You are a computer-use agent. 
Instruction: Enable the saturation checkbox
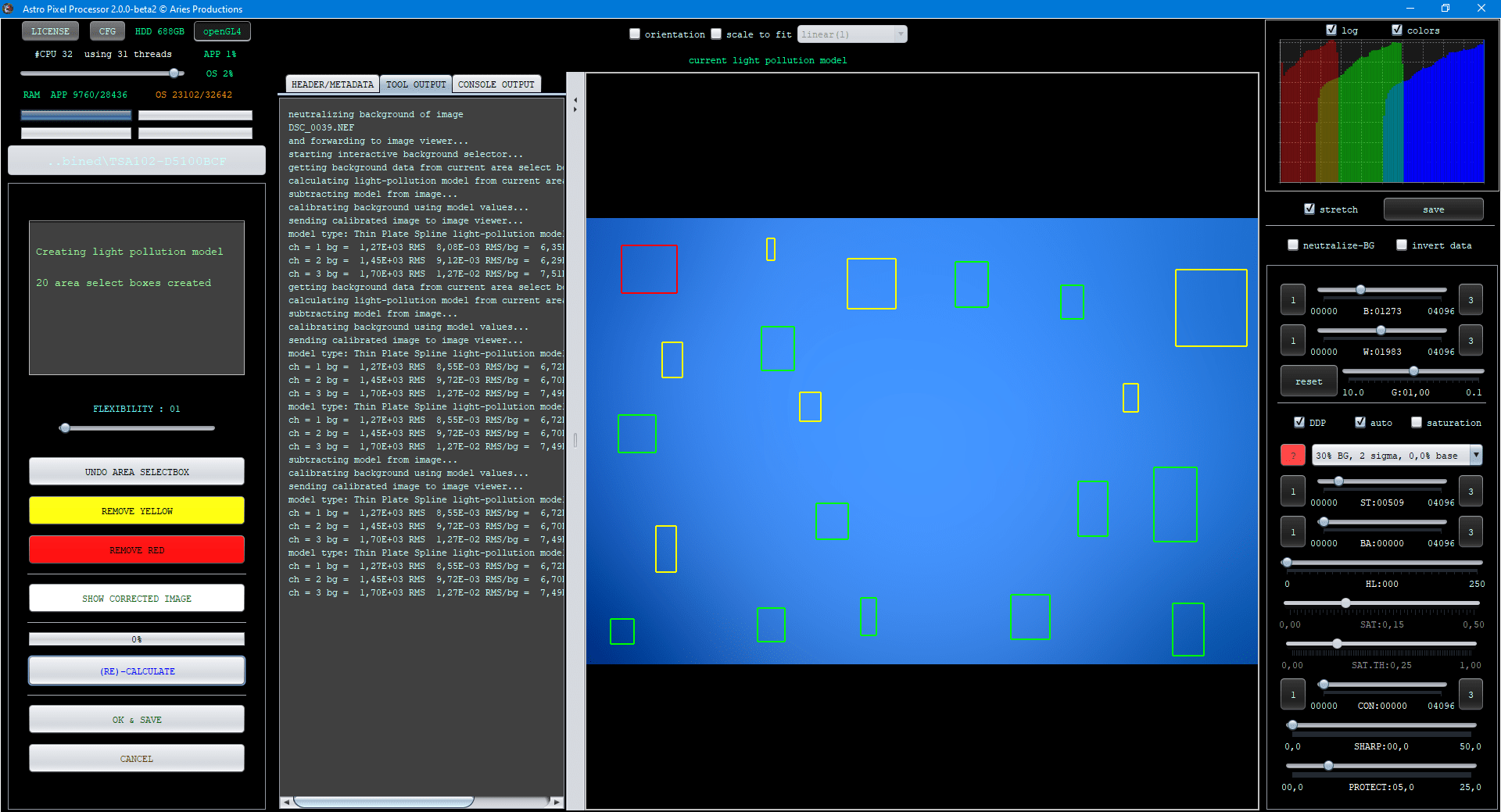pyautogui.click(x=1417, y=422)
